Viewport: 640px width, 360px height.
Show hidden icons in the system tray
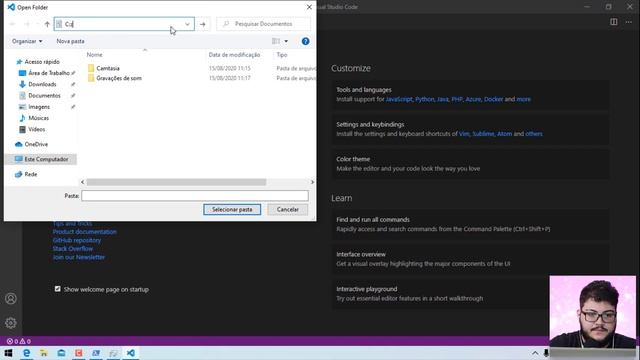coord(535,353)
